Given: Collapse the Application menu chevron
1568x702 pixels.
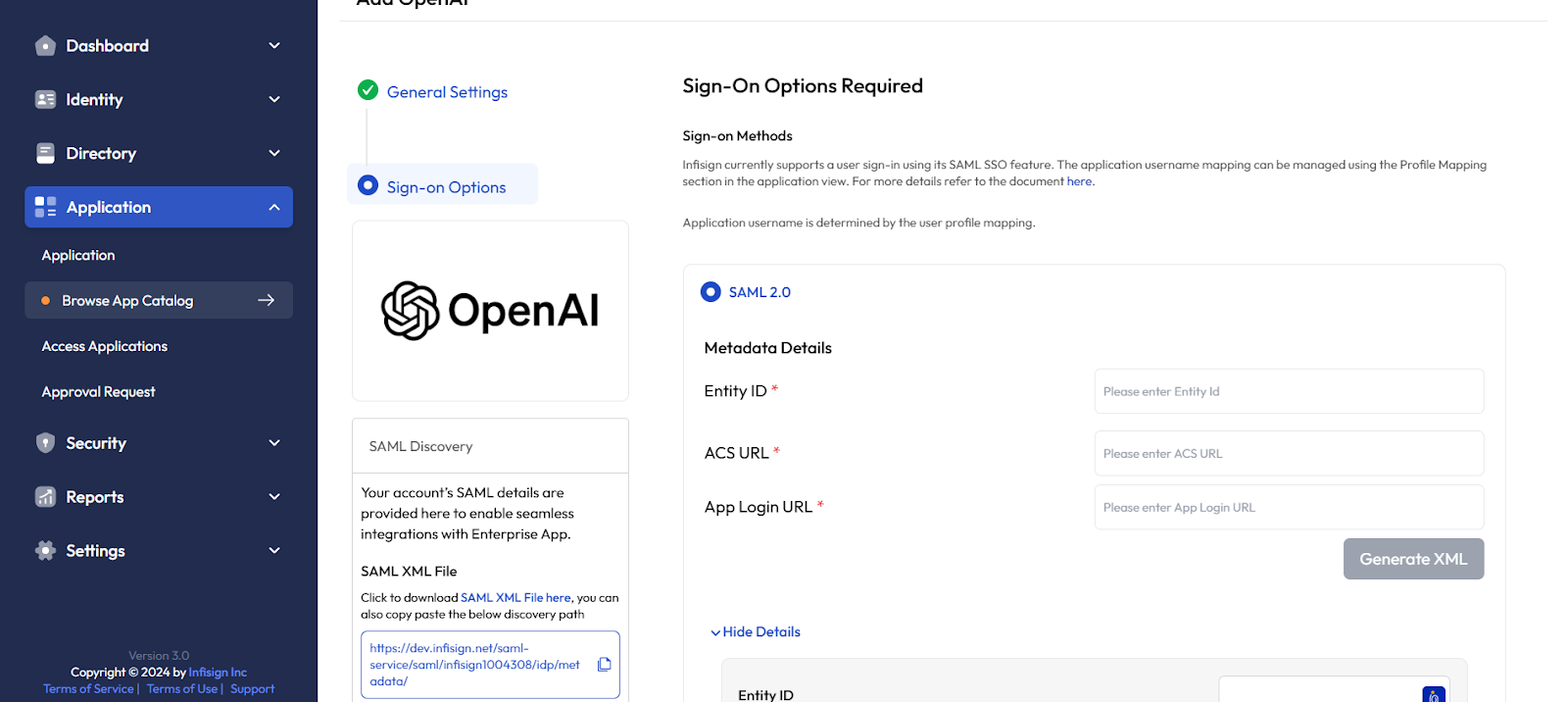Looking at the screenshot, I should pos(274,207).
